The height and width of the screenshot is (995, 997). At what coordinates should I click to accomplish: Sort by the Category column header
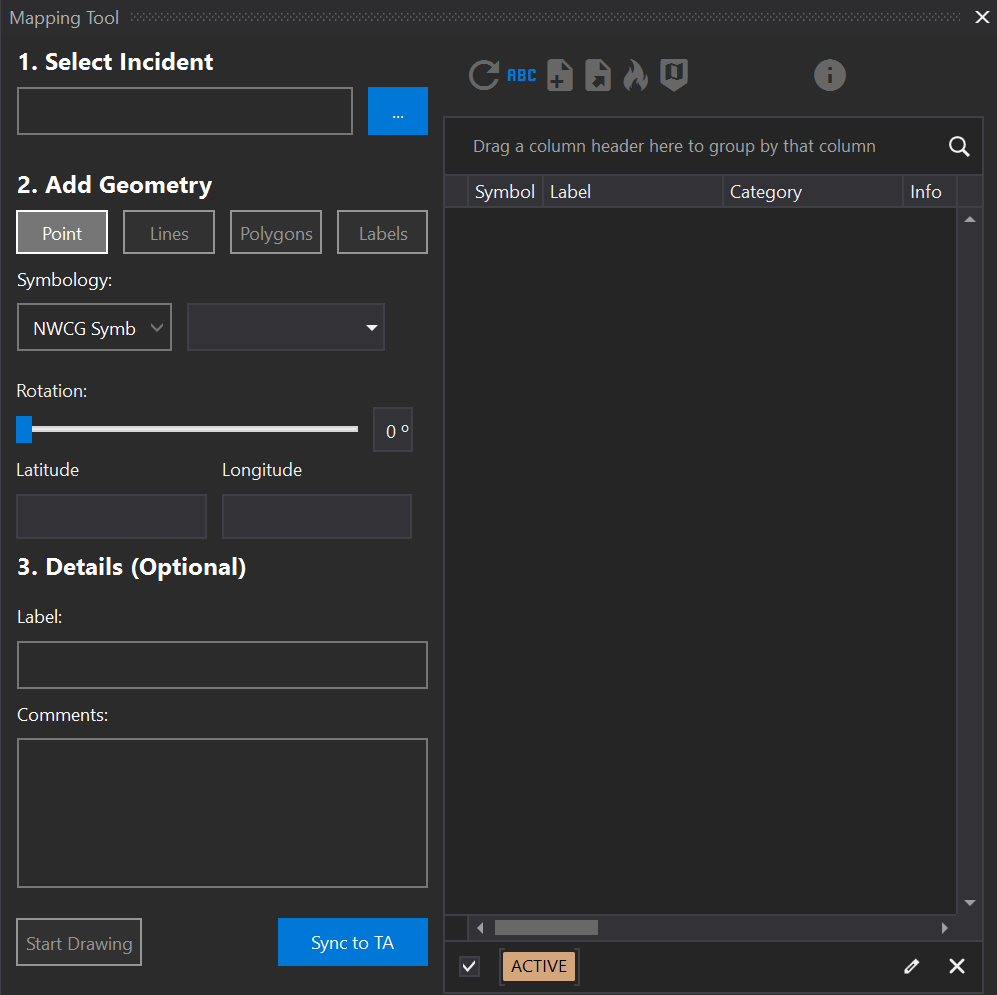click(812, 192)
